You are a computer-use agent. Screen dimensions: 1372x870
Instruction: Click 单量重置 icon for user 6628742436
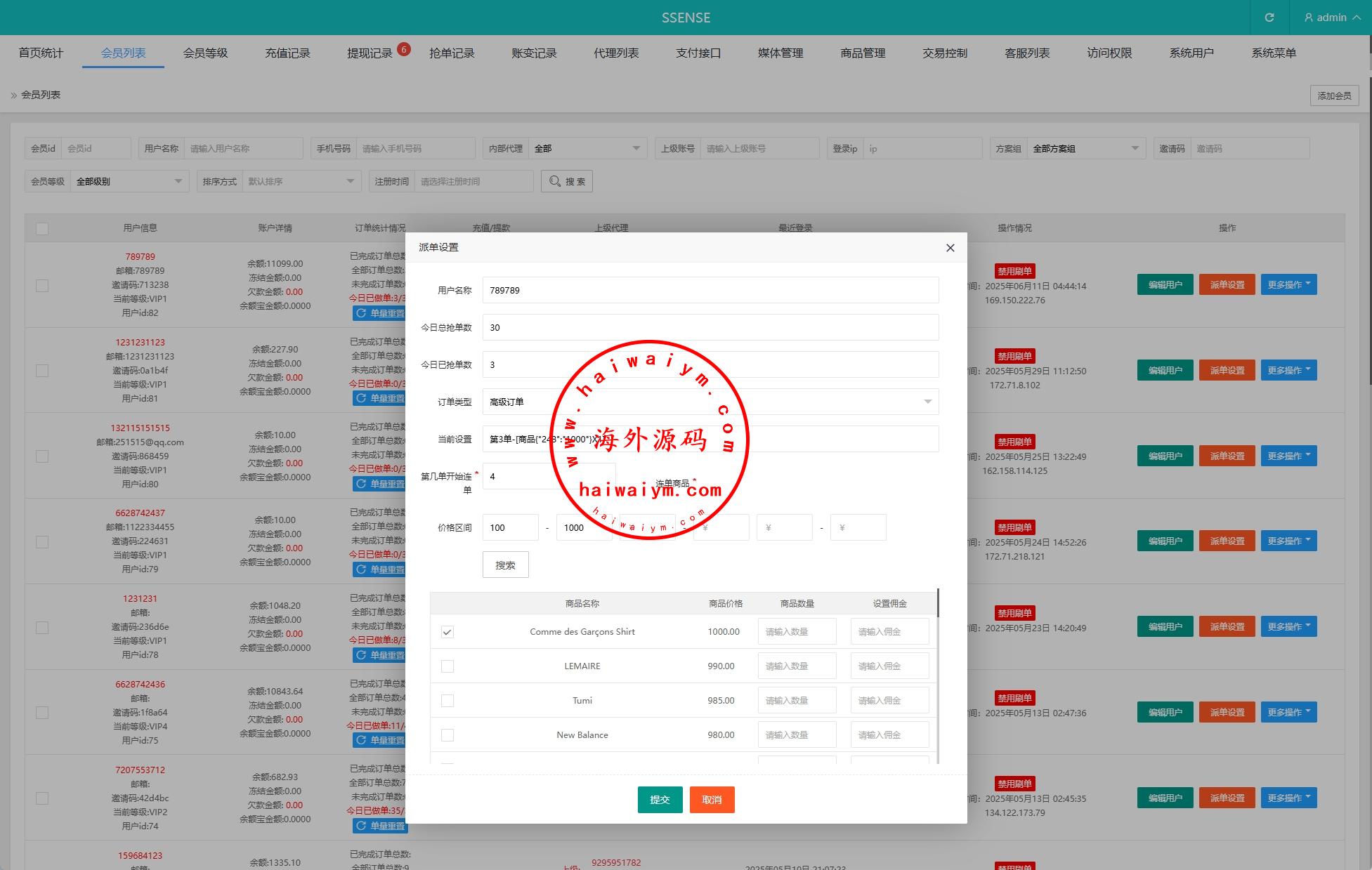361,740
